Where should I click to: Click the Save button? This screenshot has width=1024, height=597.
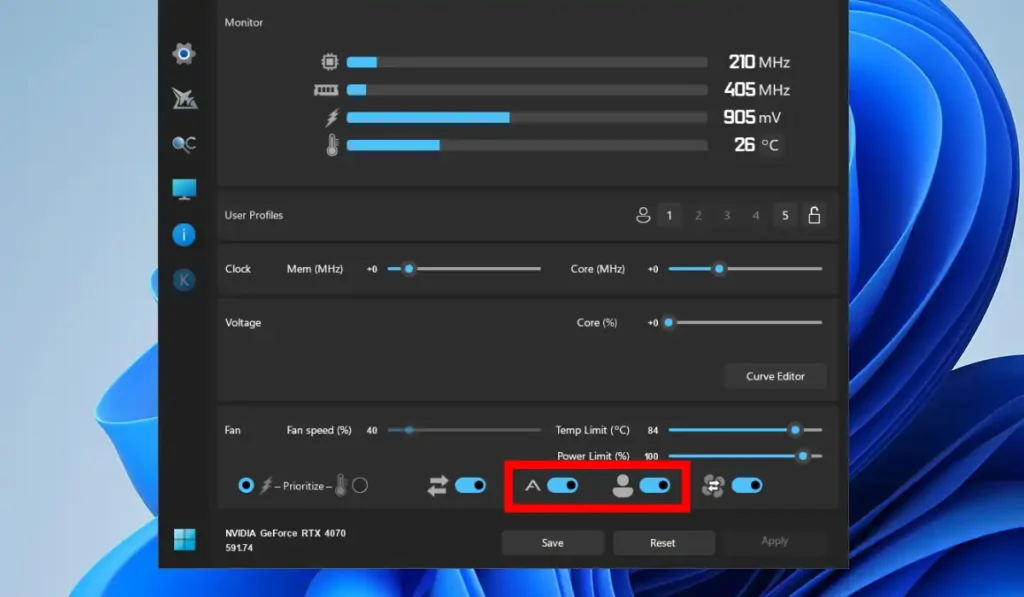click(x=552, y=542)
